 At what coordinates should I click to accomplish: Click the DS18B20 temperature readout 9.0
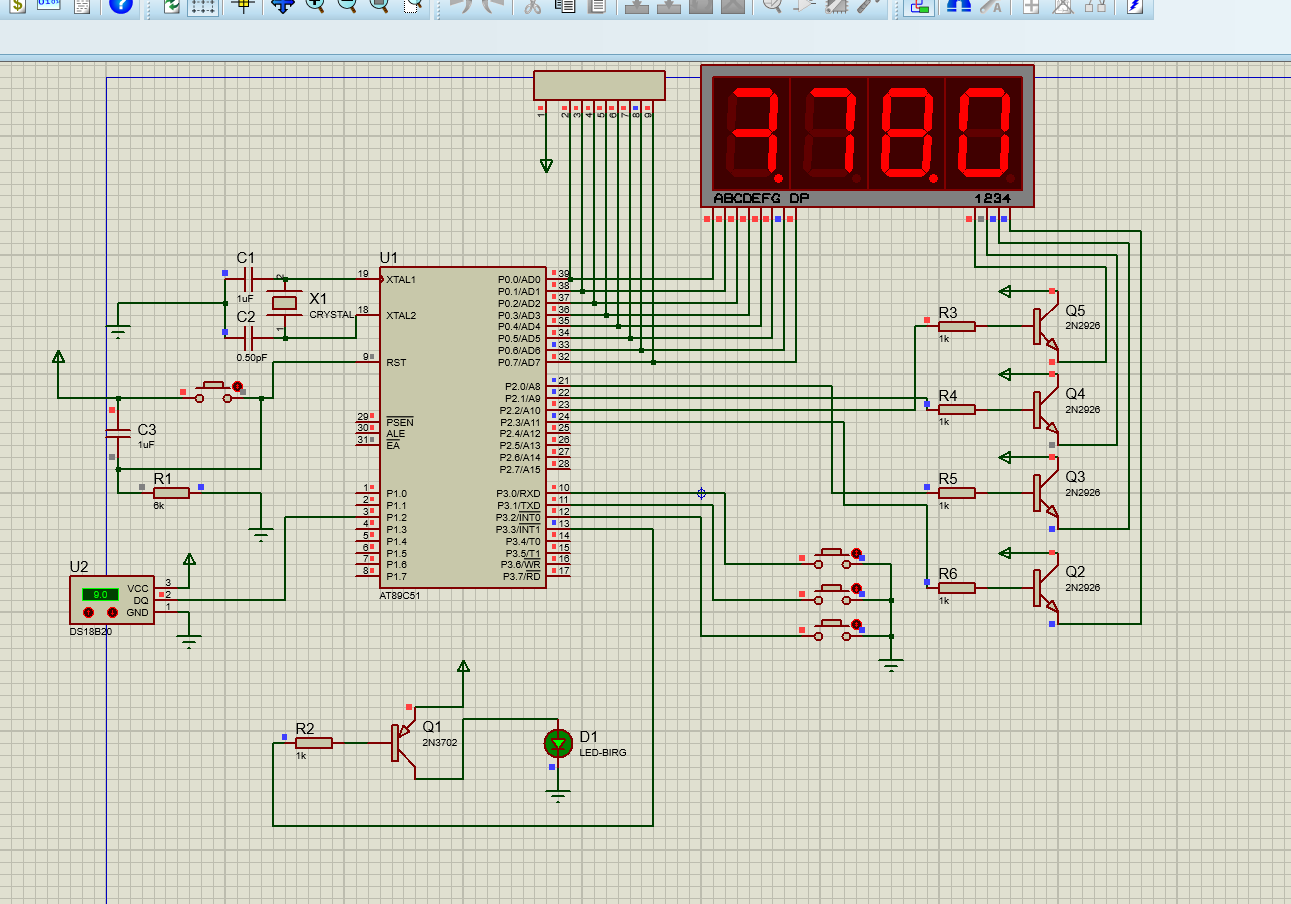tap(100, 594)
